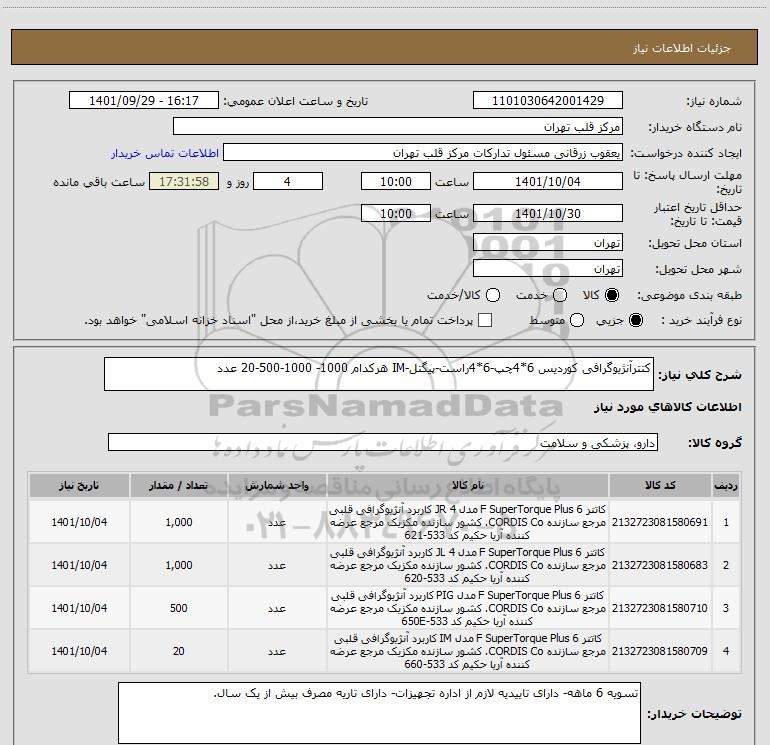Click the واحد شمارش column header

(x=277, y=485)
